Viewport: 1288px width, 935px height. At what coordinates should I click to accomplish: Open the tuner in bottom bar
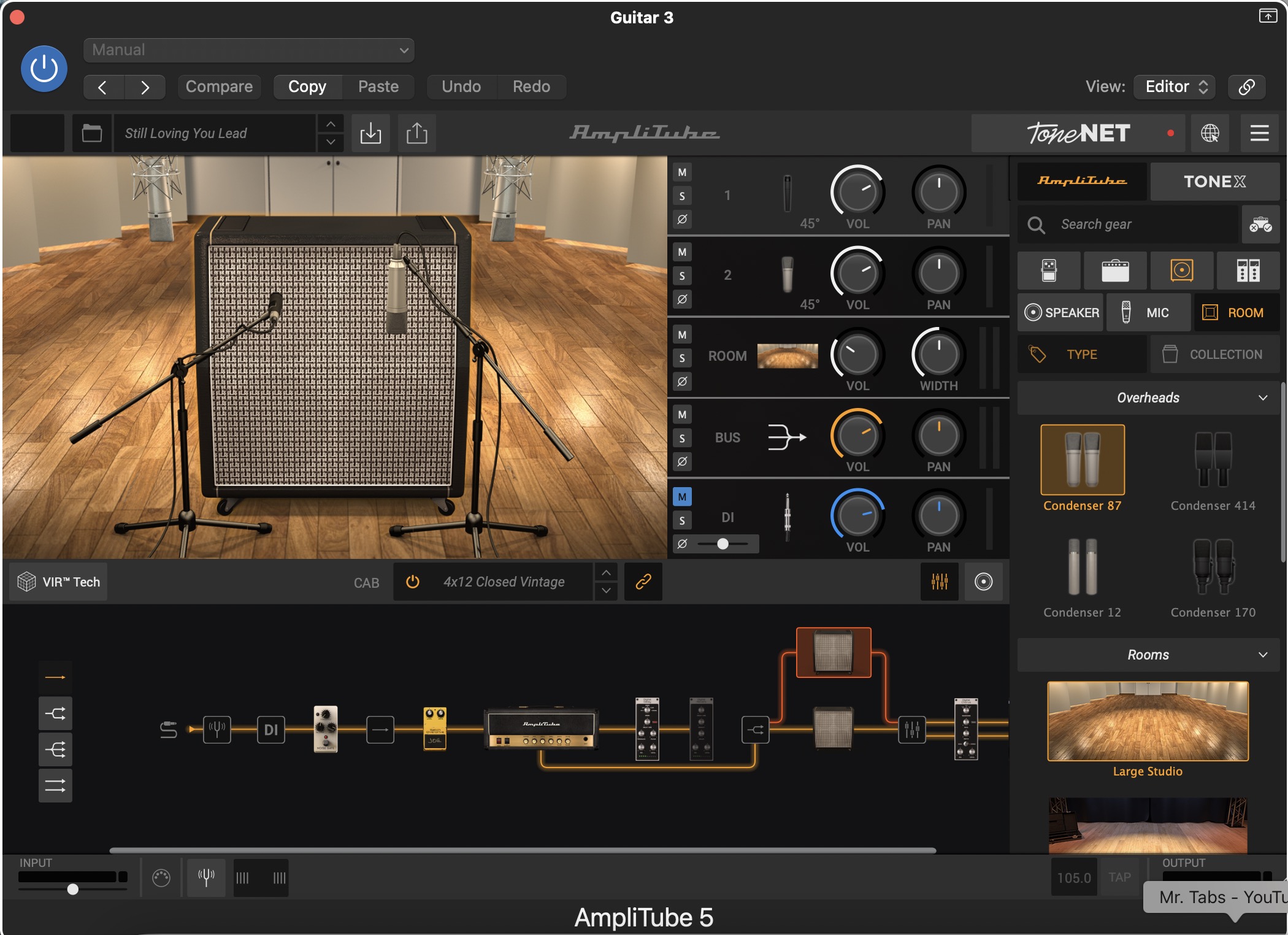pyautogui.click(x=206, y=877)
